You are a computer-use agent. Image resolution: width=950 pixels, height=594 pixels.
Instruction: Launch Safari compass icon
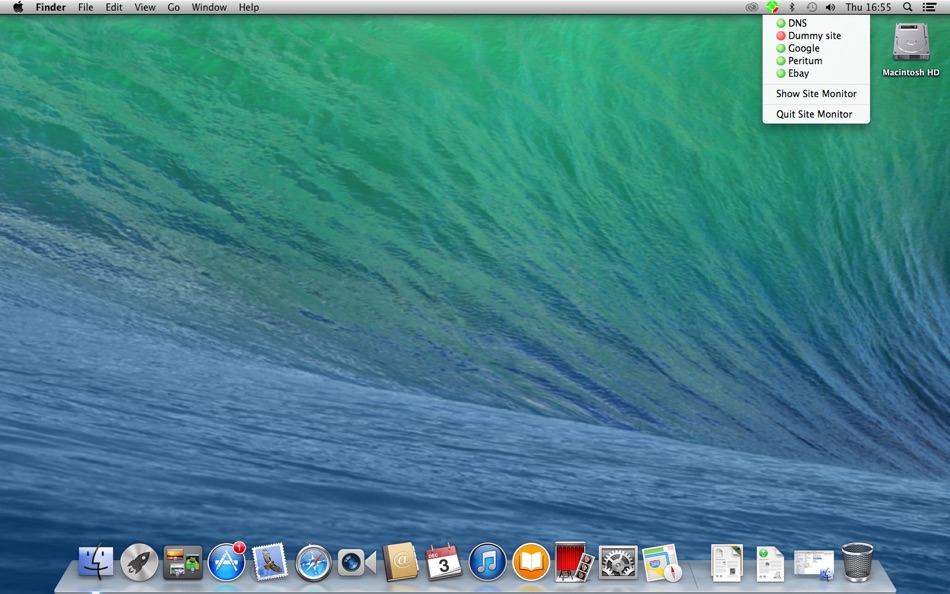pyautogui.click(x=313, y=562)
